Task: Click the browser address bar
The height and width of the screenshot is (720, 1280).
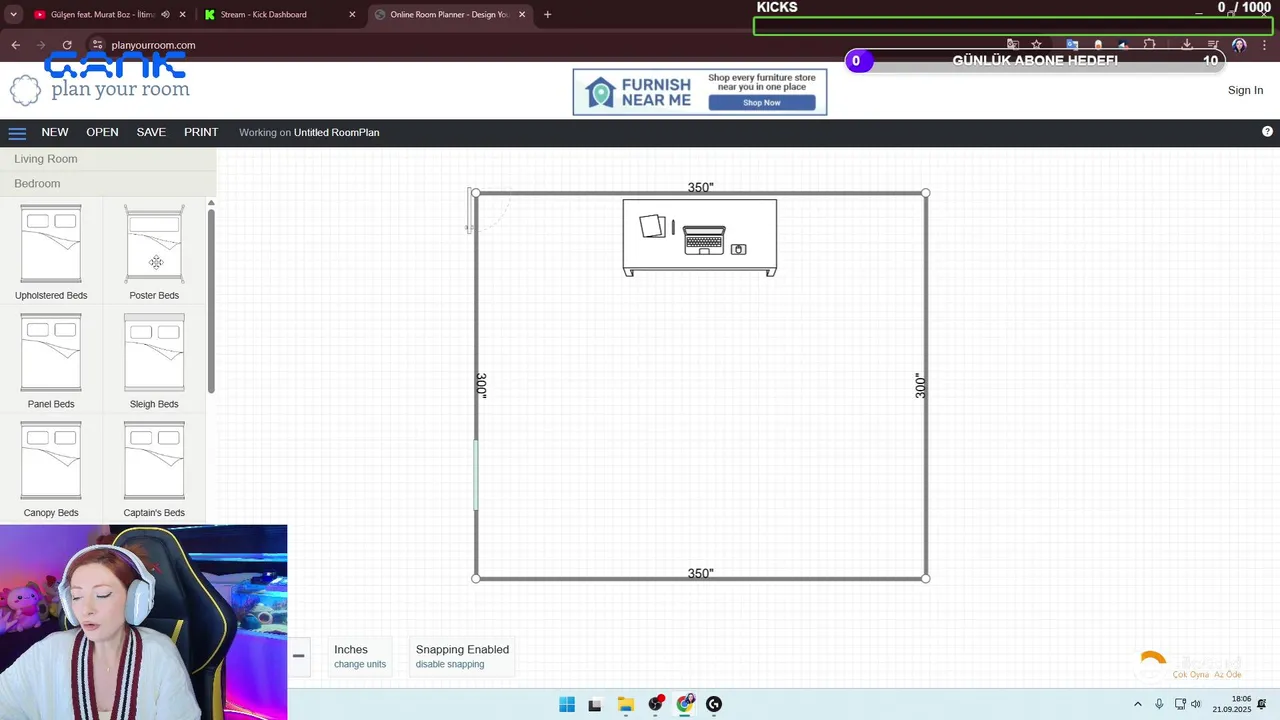Action: point(550,45)
